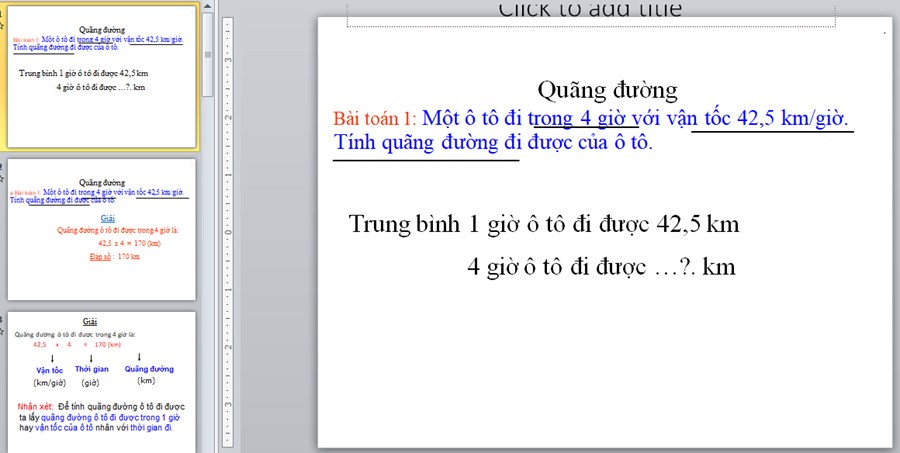Click the animation star icon beside slide 3
900x453 pixels.
click(x=3, y=326)
